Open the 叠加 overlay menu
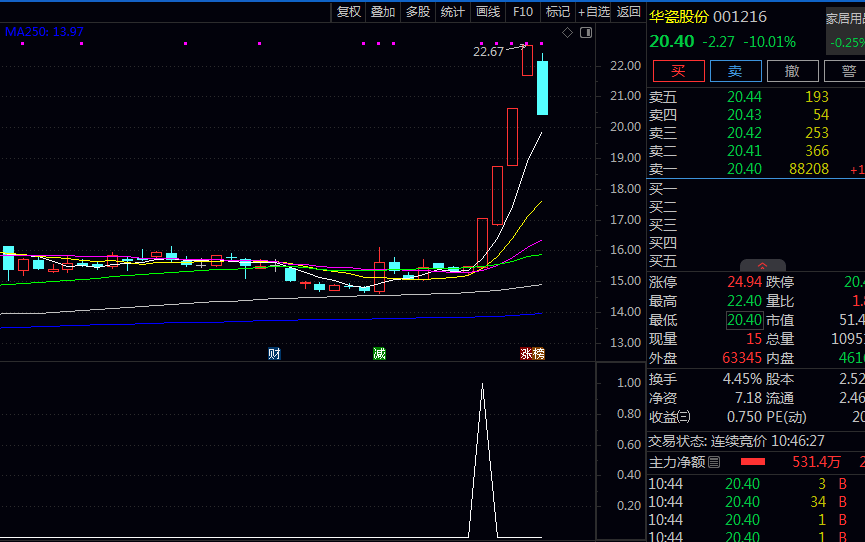 tap(383, 12)
